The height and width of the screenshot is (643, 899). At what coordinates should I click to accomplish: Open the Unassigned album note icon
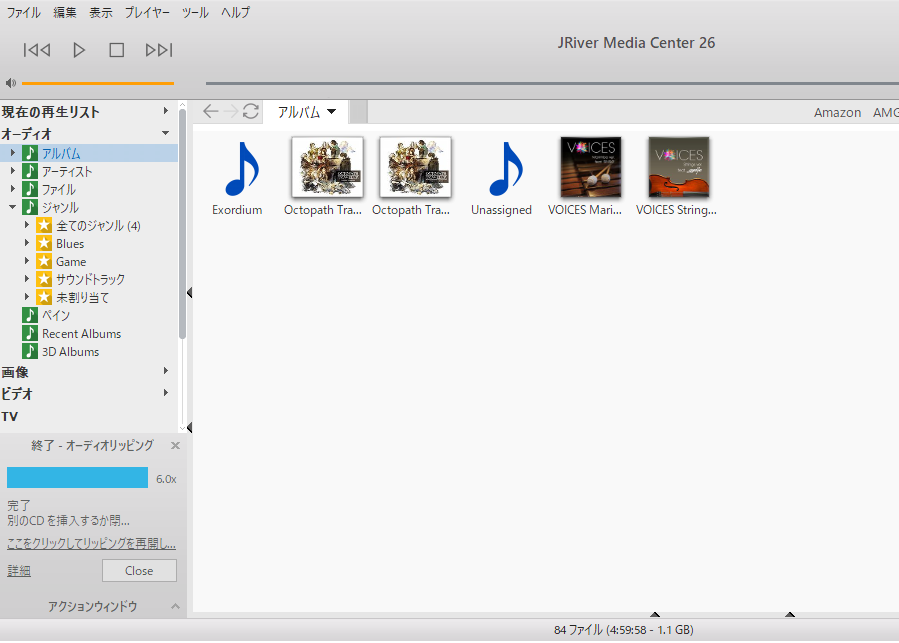click(506, 169)
